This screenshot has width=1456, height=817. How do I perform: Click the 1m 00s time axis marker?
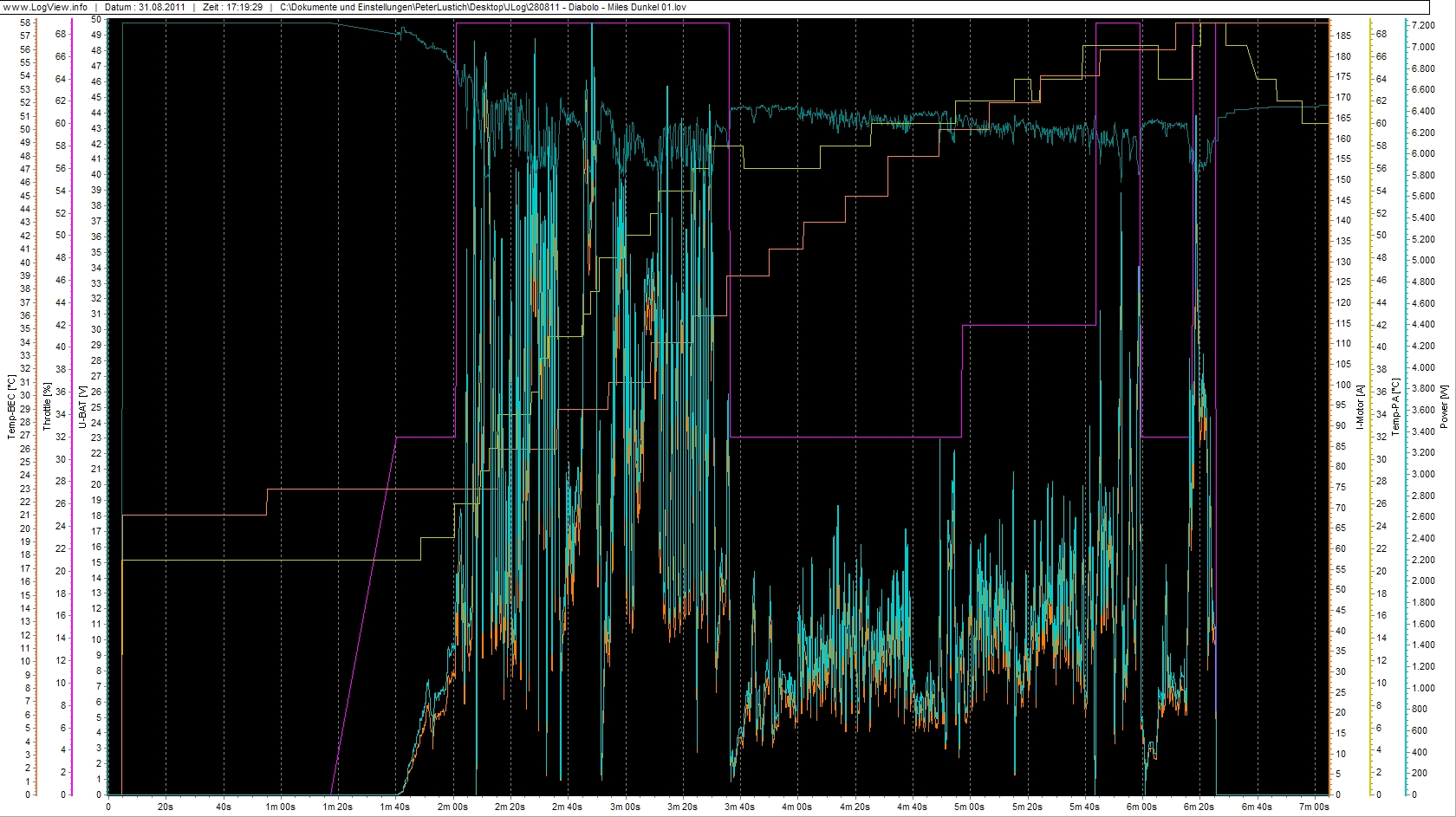click(x=280, y=807)
